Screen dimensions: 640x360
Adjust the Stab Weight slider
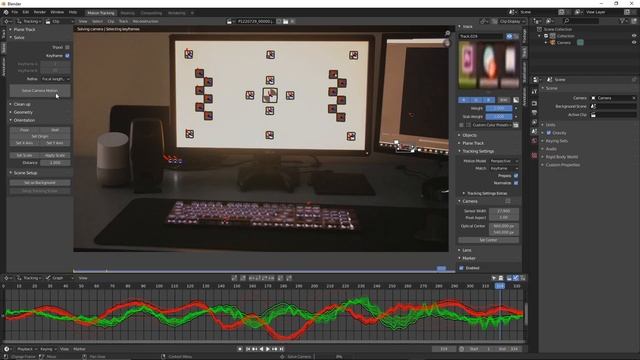pyautogui.click(x=499, y=117)
